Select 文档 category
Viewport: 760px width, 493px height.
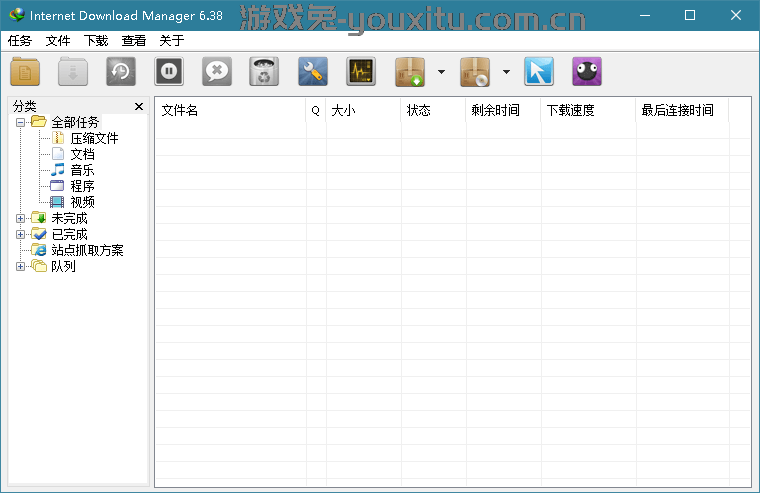coord(82,154)
